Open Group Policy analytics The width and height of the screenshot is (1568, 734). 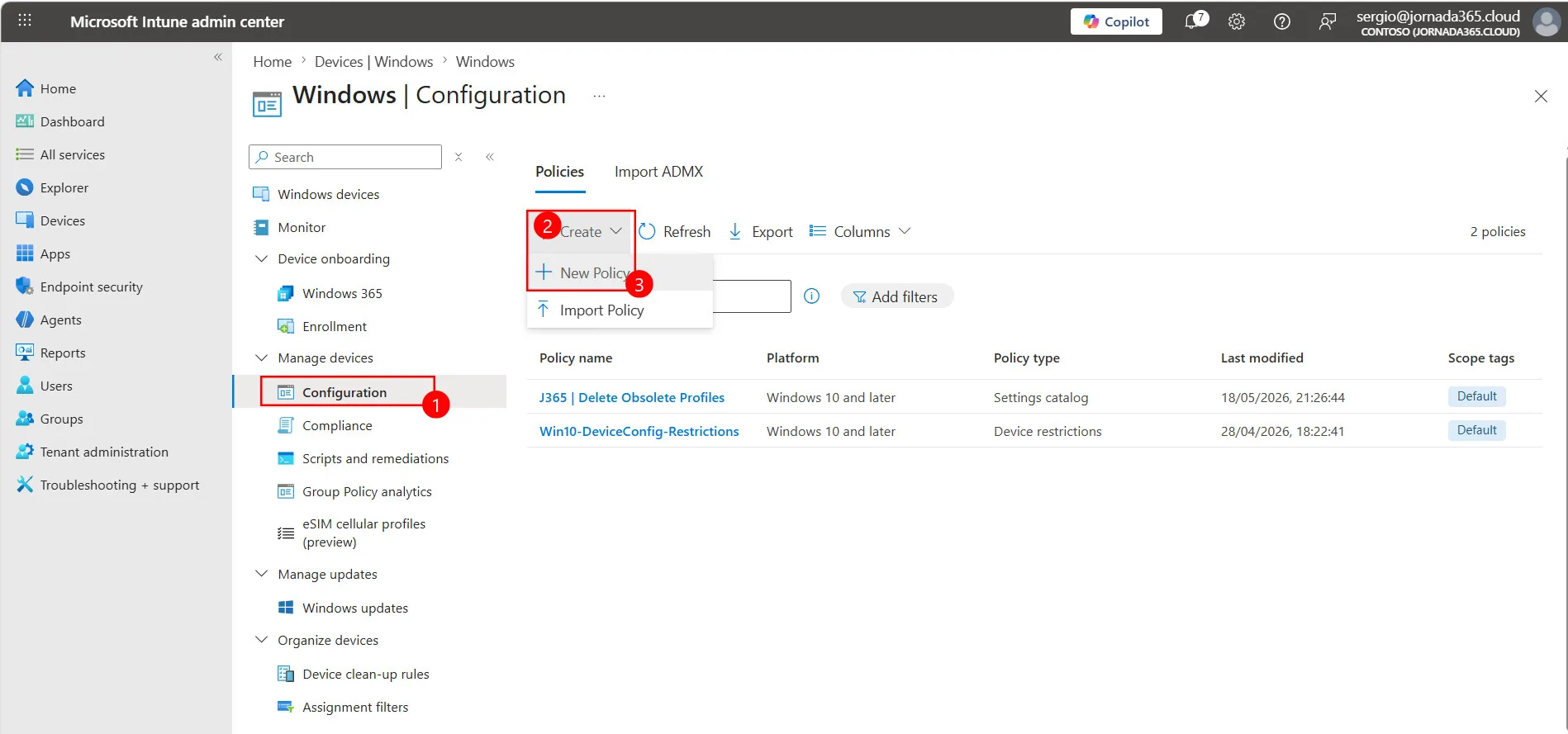pyautogui.click(x=367, y=491)
